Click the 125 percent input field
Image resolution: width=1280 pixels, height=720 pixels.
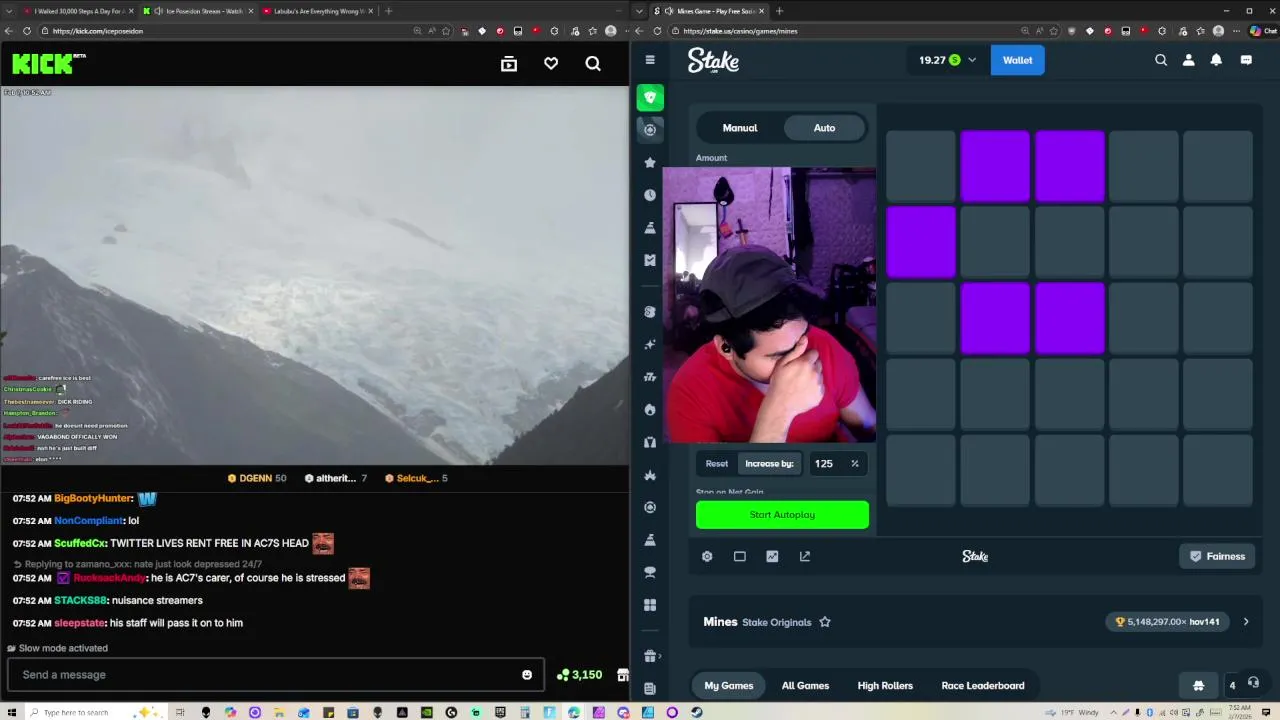click(x=828, y=463)
